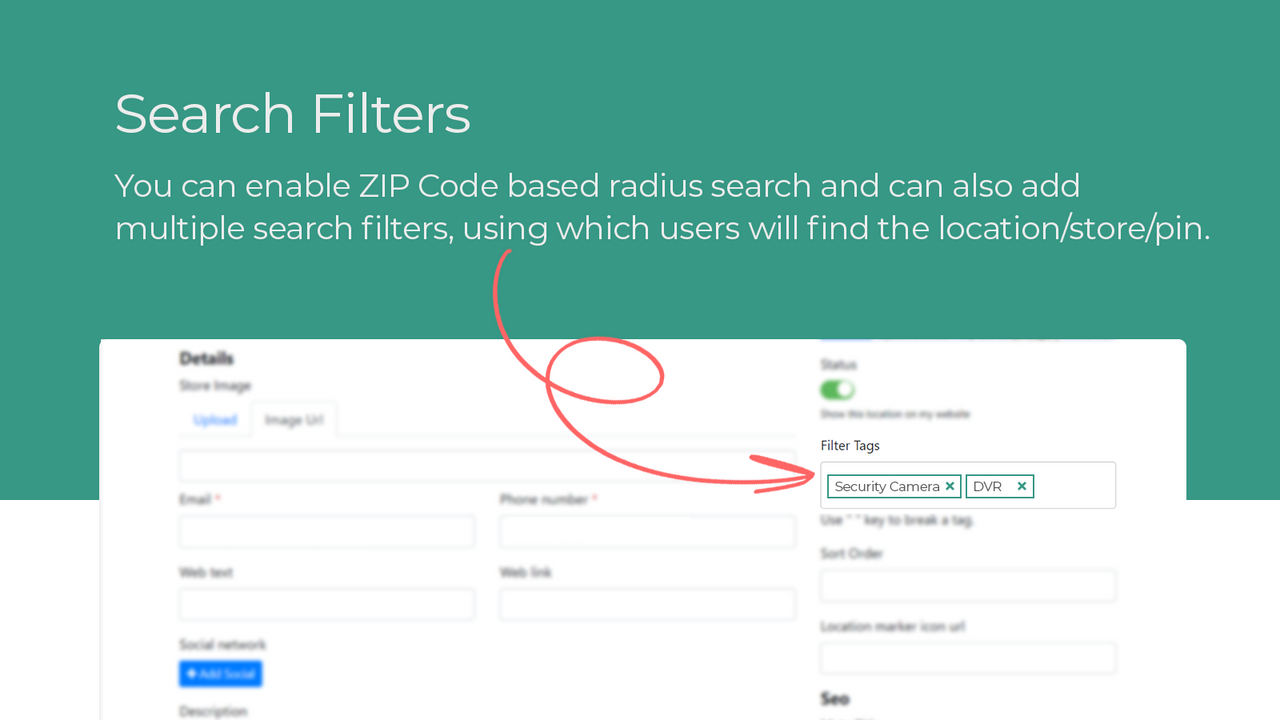Screen dimensions: 1280x720
Task: Remove the DVR filter tag
Action: click(x=1022, y=487)
